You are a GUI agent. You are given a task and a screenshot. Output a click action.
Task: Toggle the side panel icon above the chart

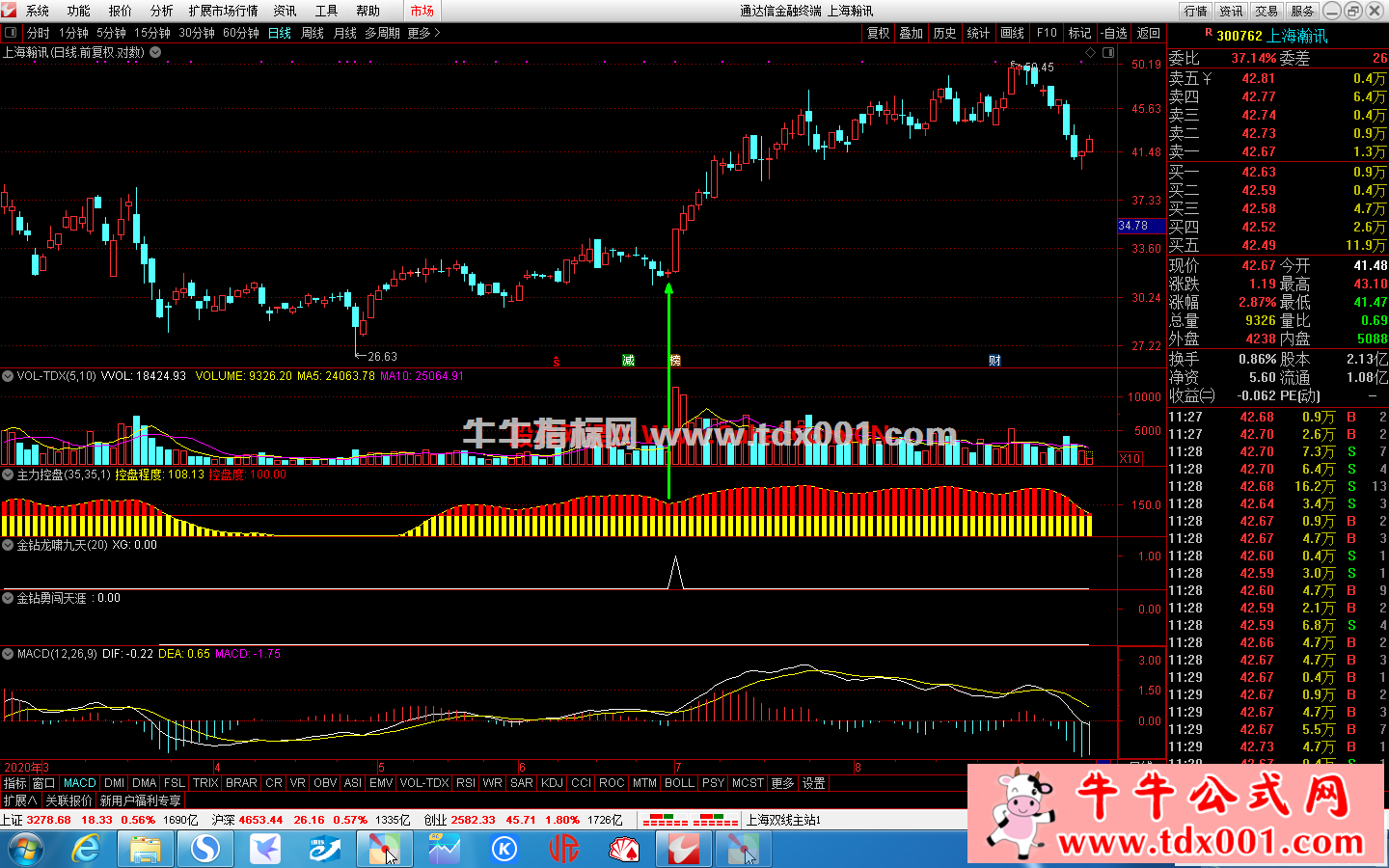pos(1108,52)
